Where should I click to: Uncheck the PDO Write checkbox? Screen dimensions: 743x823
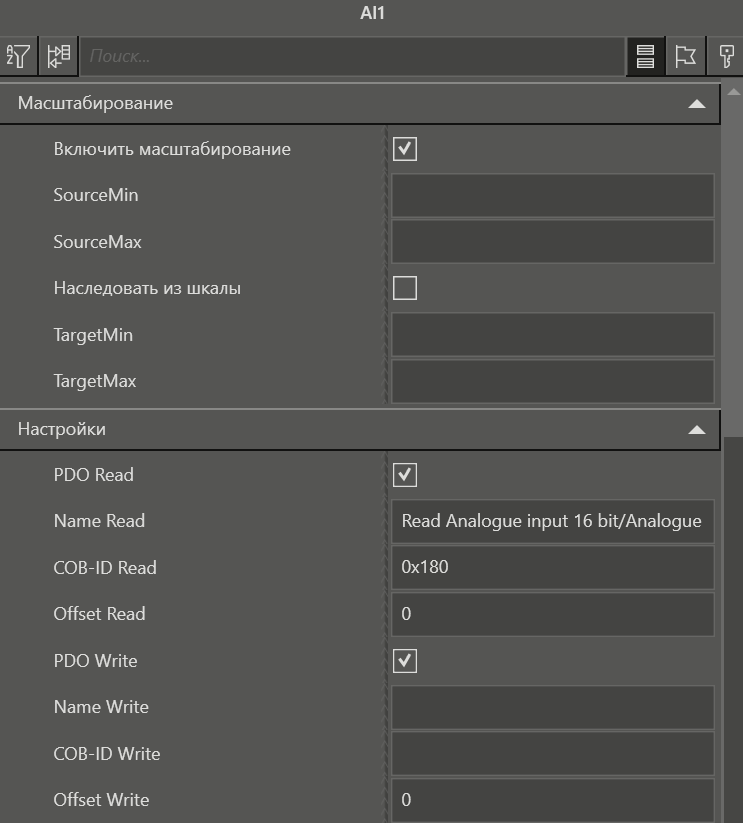[405, 661]
